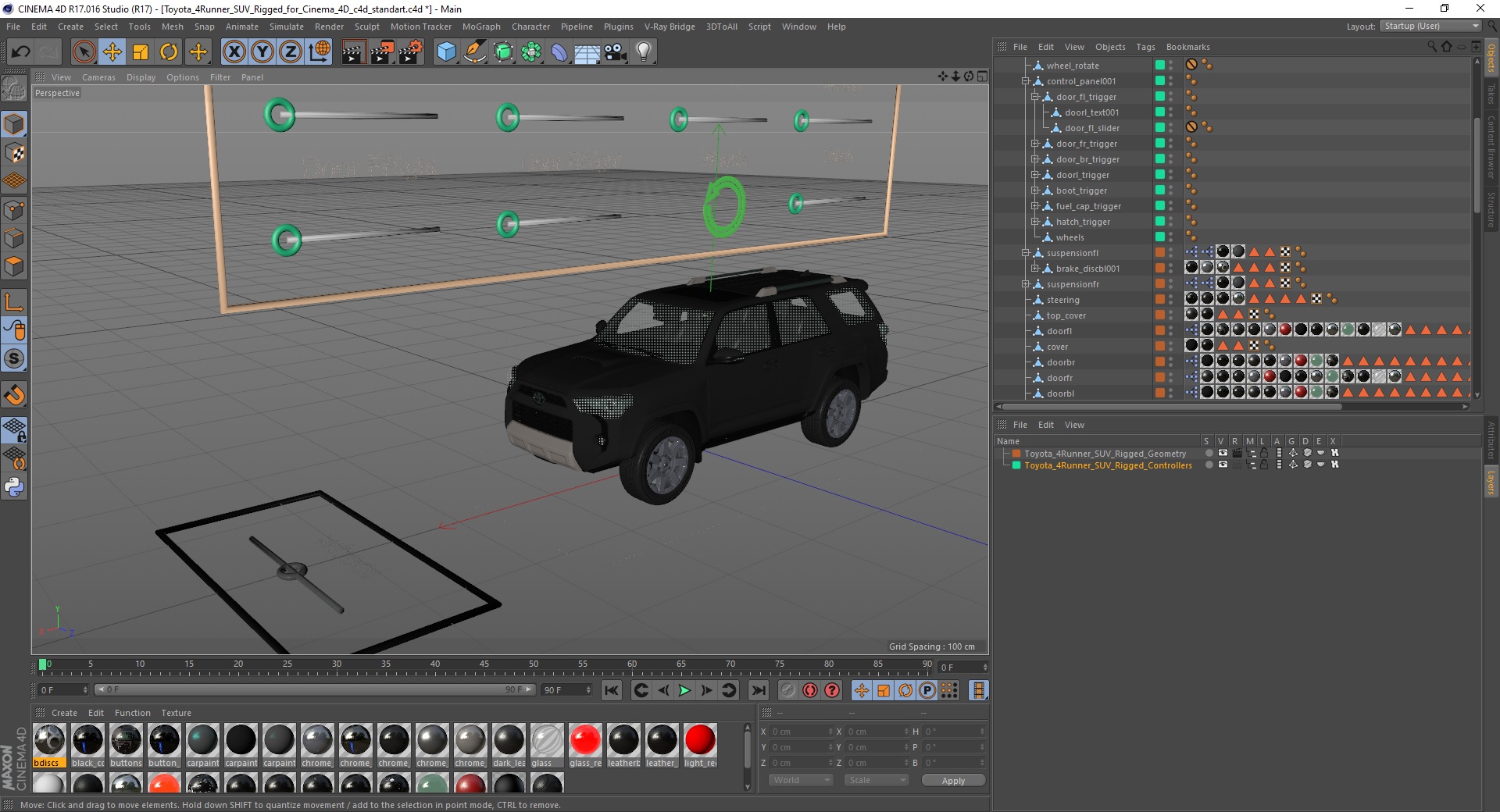Viewport: 1500px width, 812px height.
Task: Open viewport Cameras menu
Action: tap(98, 77)
